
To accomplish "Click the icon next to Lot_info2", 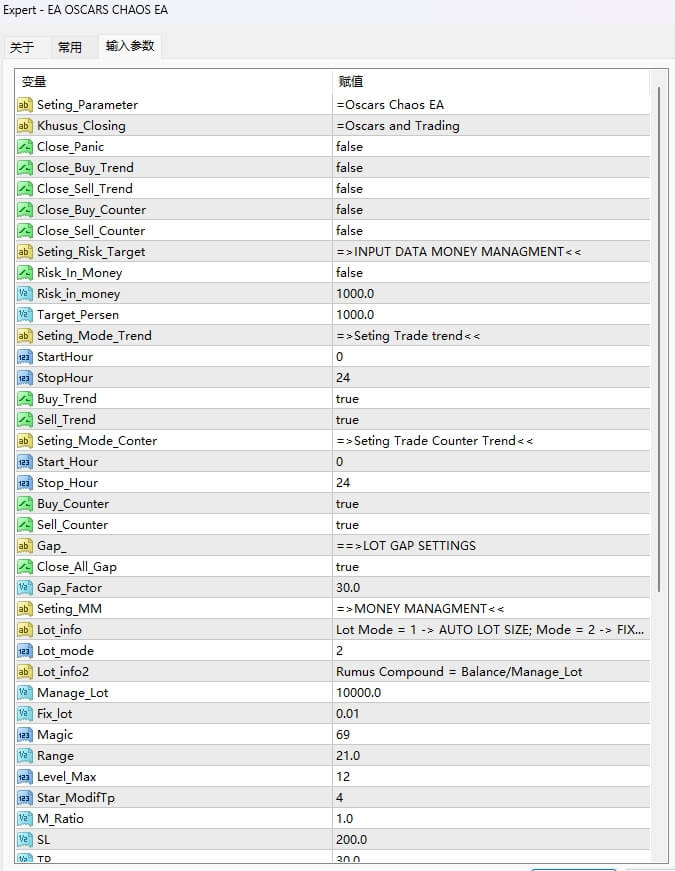I will pos(25,672).
